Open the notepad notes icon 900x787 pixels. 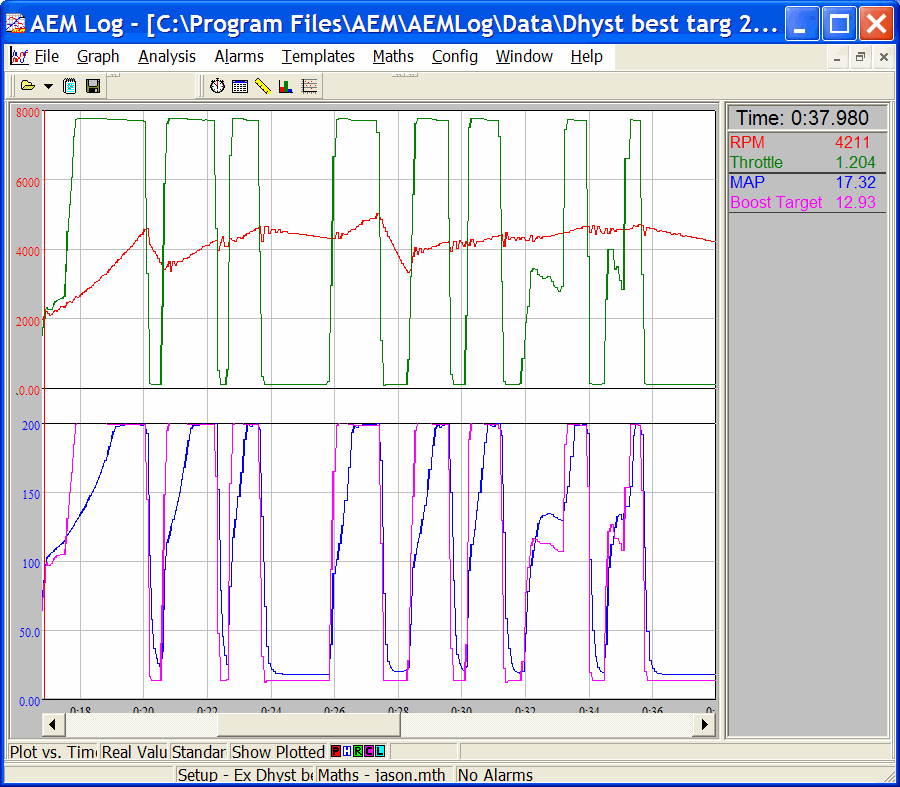(69, 86)
